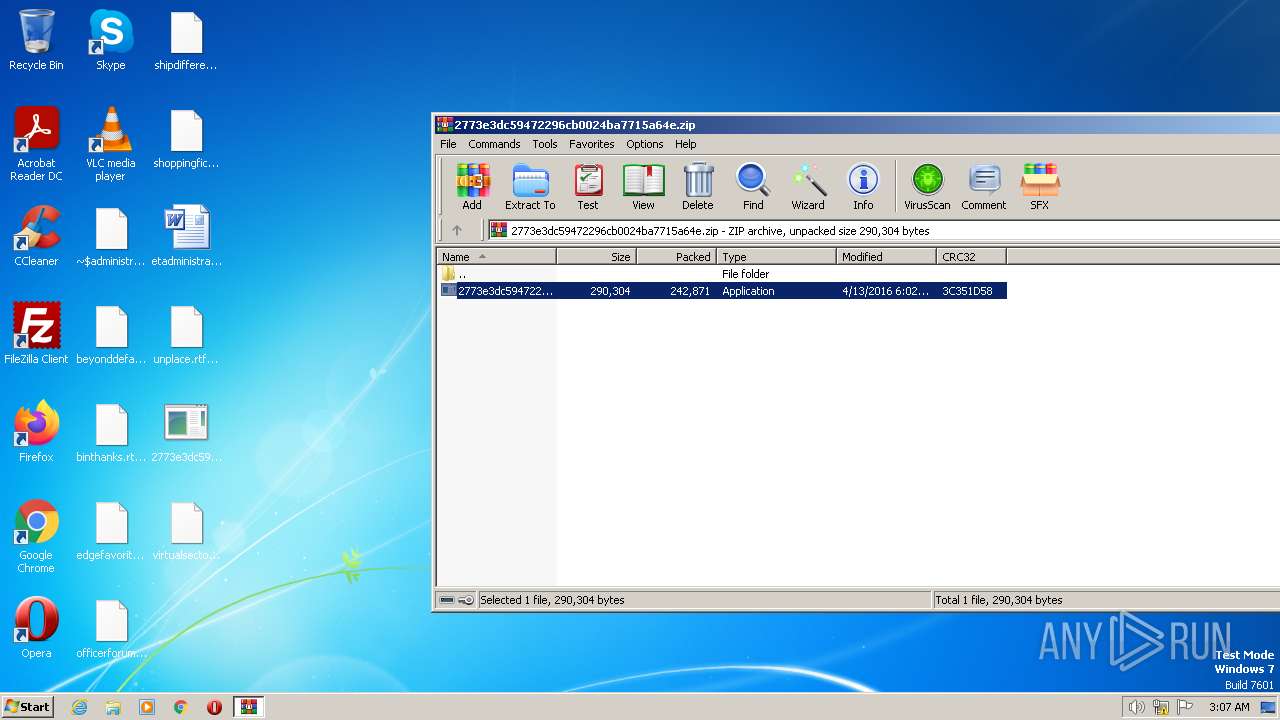Open the Windows Start menu

pyautogui.click(x=27, y=706)
